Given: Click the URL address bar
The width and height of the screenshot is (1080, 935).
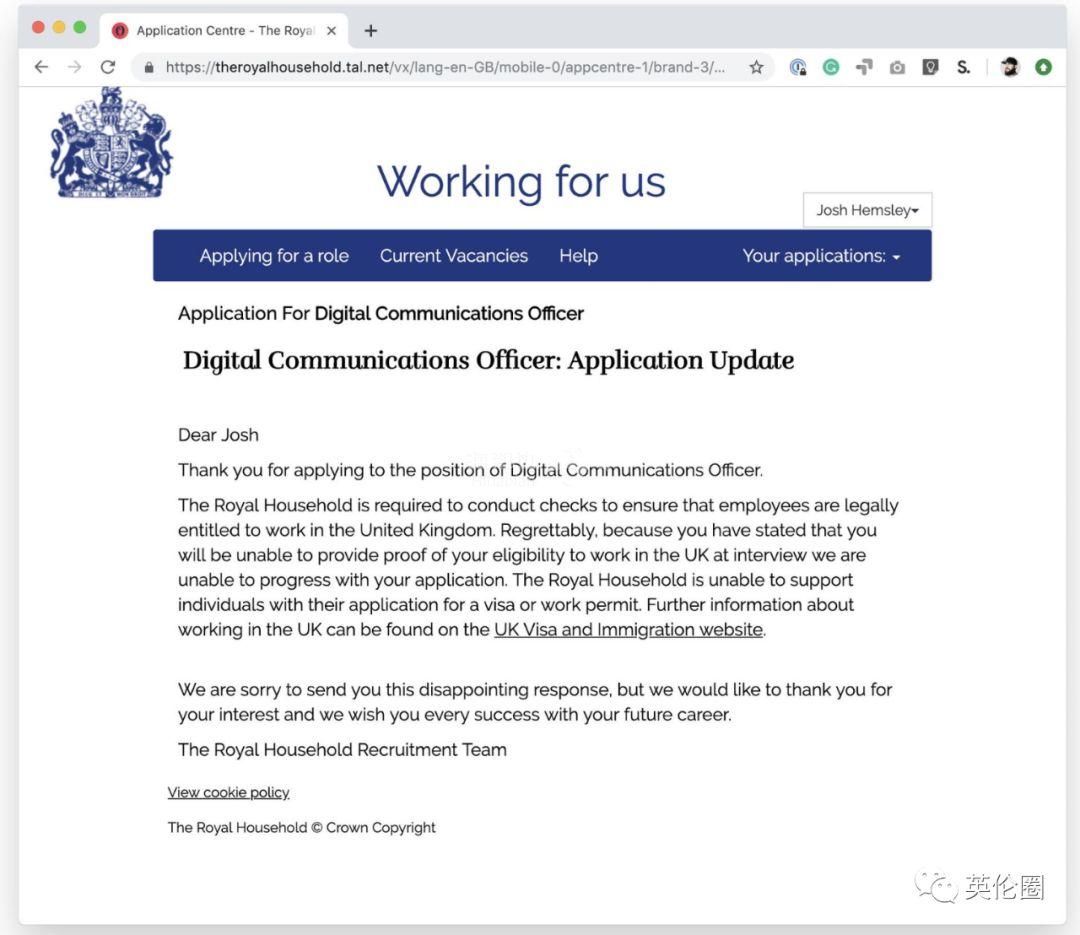Looking at the screenshot, I should (x=445, y=67).
